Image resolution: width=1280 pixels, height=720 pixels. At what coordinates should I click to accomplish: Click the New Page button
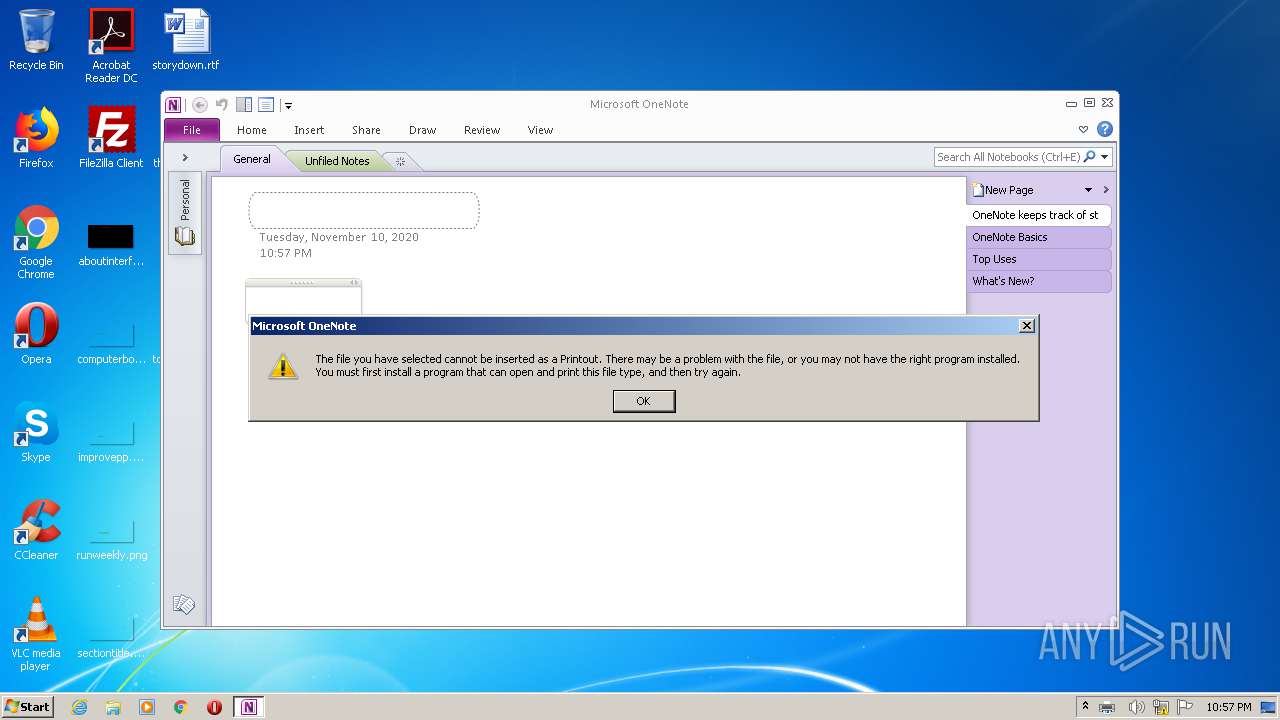tap(1003, 190)
